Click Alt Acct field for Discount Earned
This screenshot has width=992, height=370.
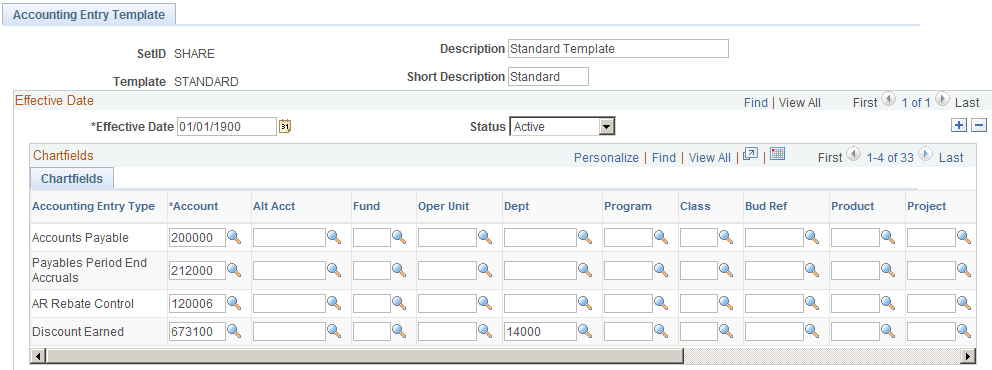pos(289,331)
